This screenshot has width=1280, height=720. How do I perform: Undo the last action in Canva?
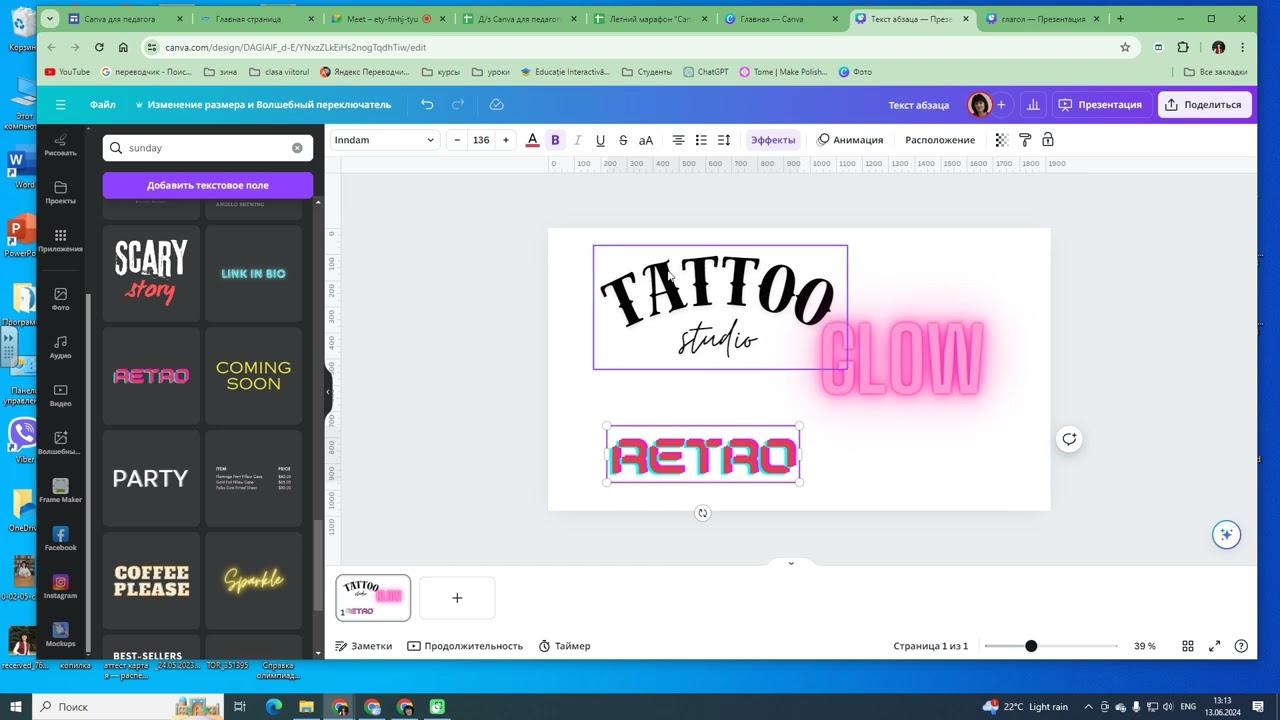click(427, 104)
